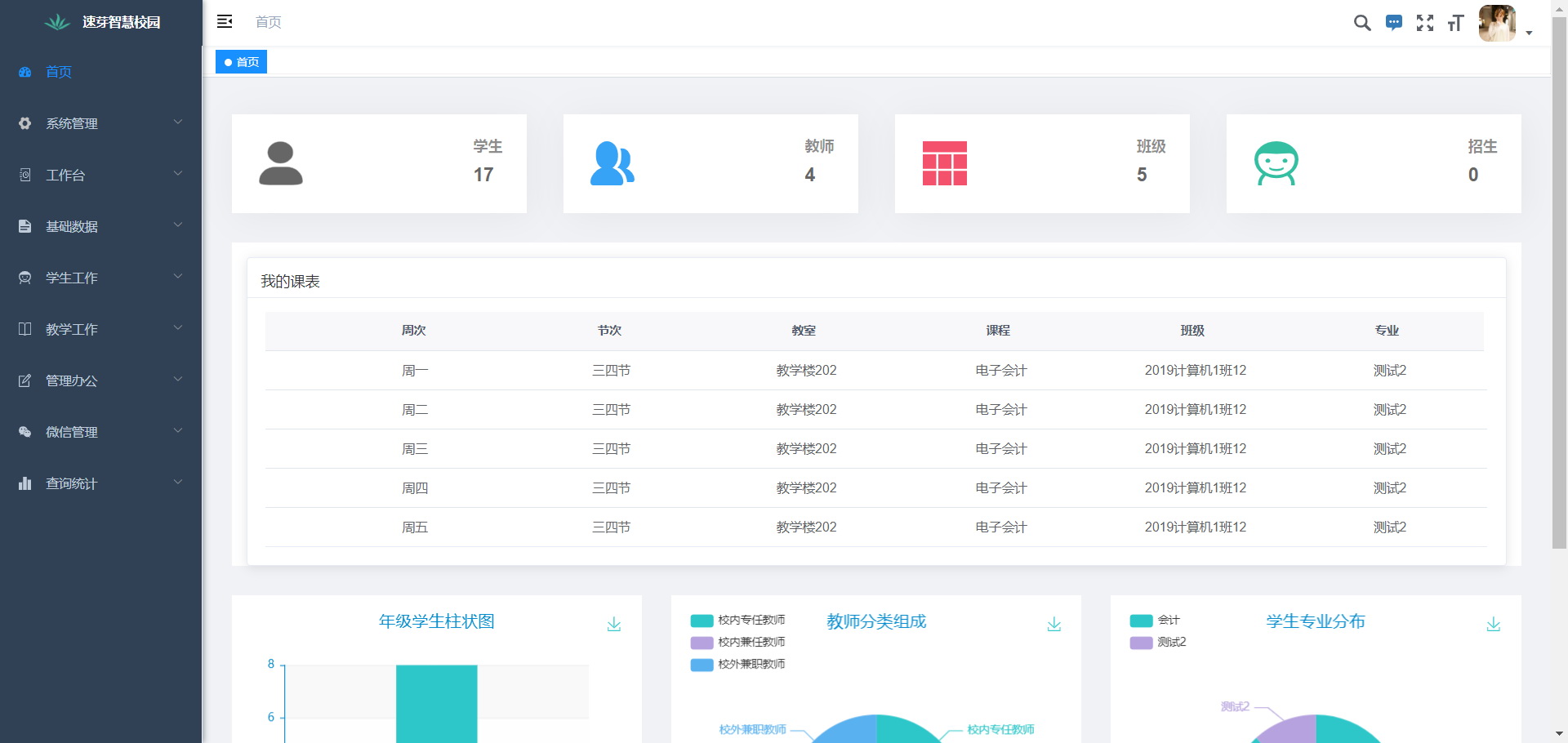Switch to the blue 首页 tab
Viewport: 1568px width, 743px height.
click(241, 62)
